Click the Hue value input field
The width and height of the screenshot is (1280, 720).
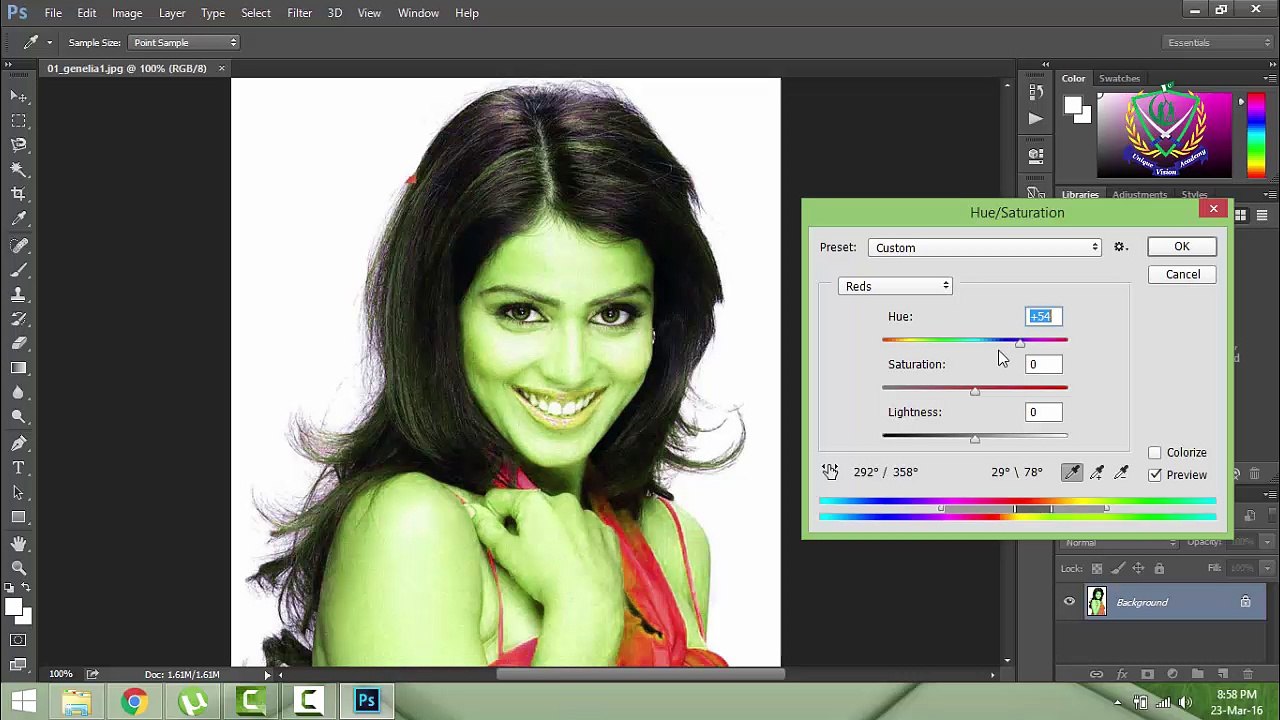click(1043, 316)
